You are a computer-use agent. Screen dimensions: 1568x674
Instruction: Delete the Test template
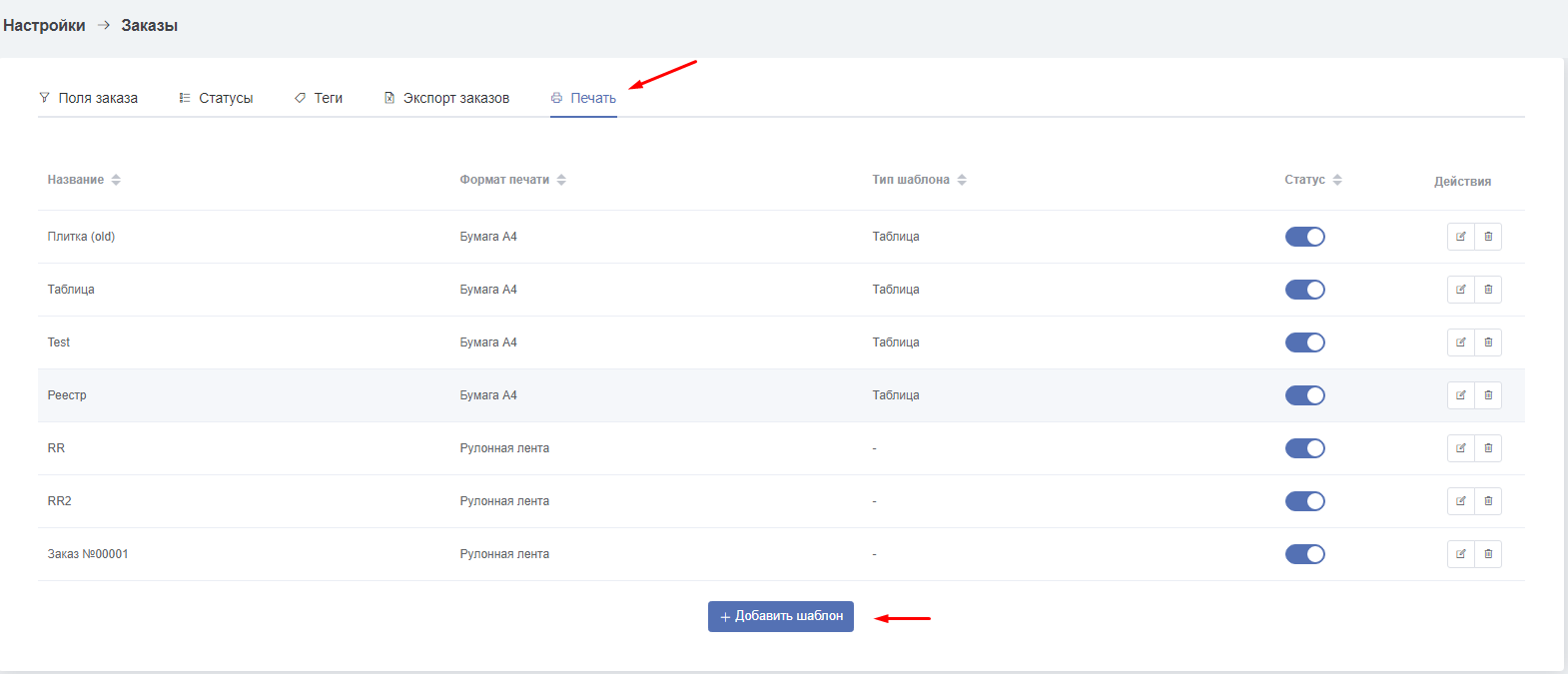click(1488, 342)
